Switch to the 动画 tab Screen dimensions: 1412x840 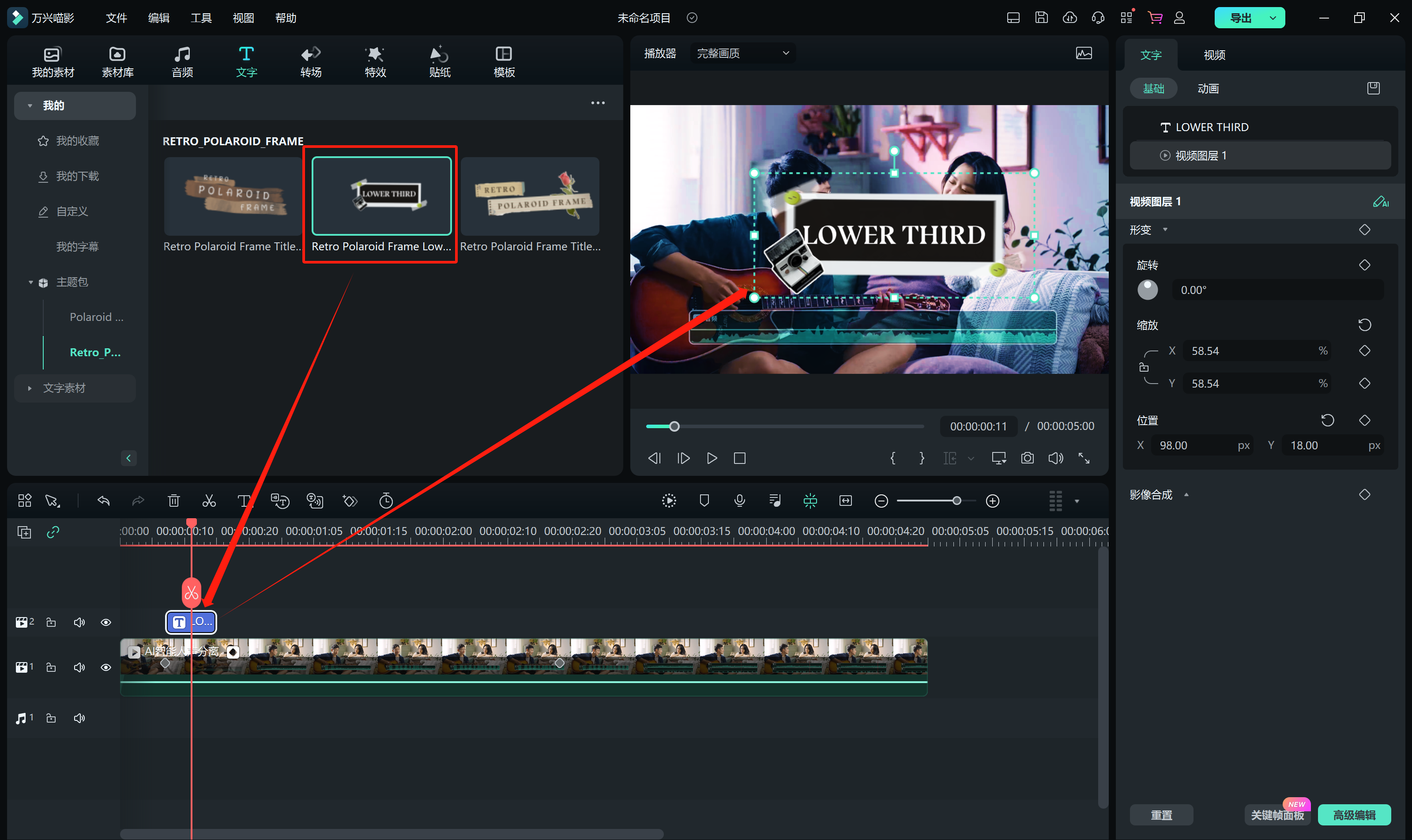[x=1208, y=89]
